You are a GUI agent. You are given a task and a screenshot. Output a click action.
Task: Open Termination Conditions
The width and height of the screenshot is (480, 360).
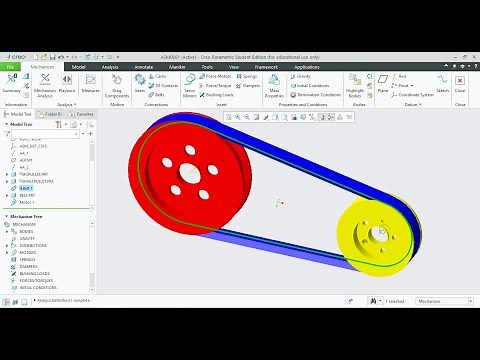(x=316, y=95)
